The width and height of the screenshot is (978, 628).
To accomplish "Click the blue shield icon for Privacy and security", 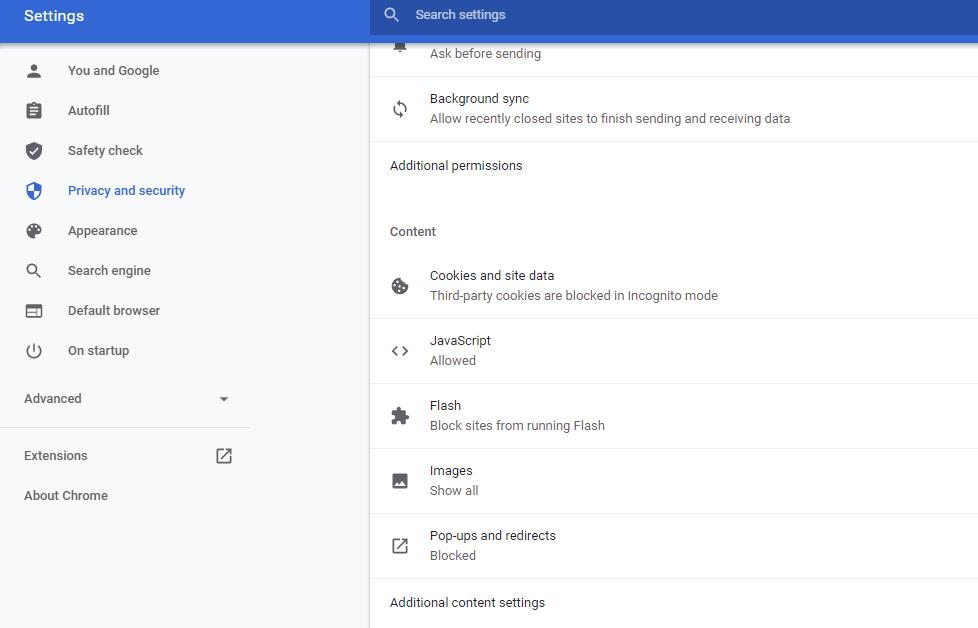I will click(34, 190).
